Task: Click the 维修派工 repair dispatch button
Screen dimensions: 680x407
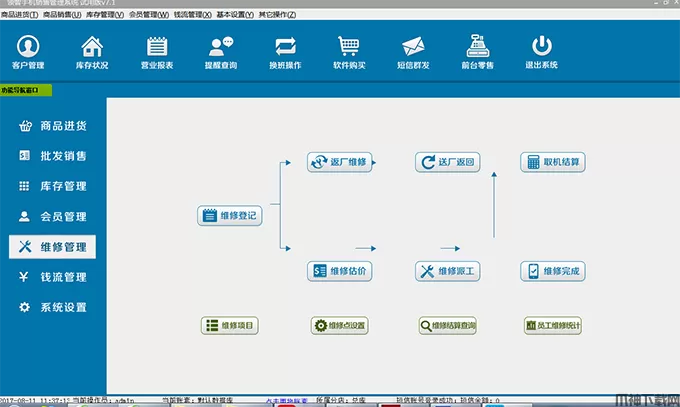Action: (x=448, y=271)
